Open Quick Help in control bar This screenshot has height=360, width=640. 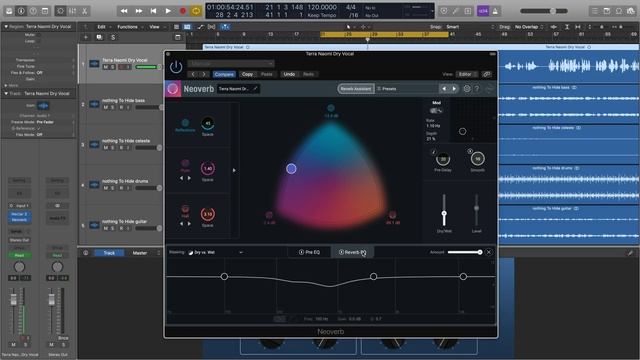(x=33, y=11)
